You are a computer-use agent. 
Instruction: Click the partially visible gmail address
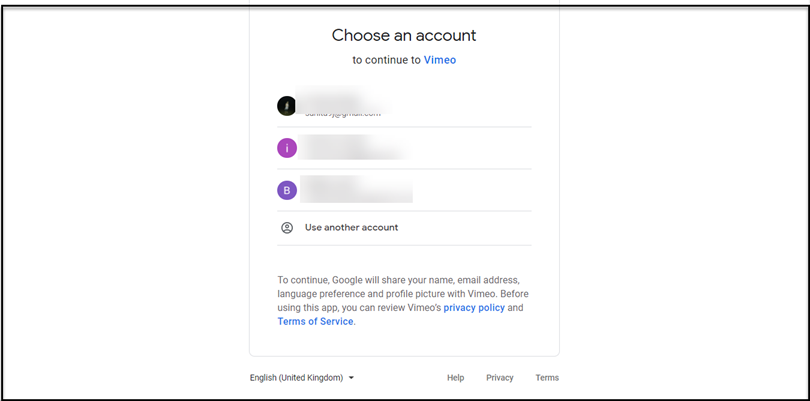coord(343,114)
